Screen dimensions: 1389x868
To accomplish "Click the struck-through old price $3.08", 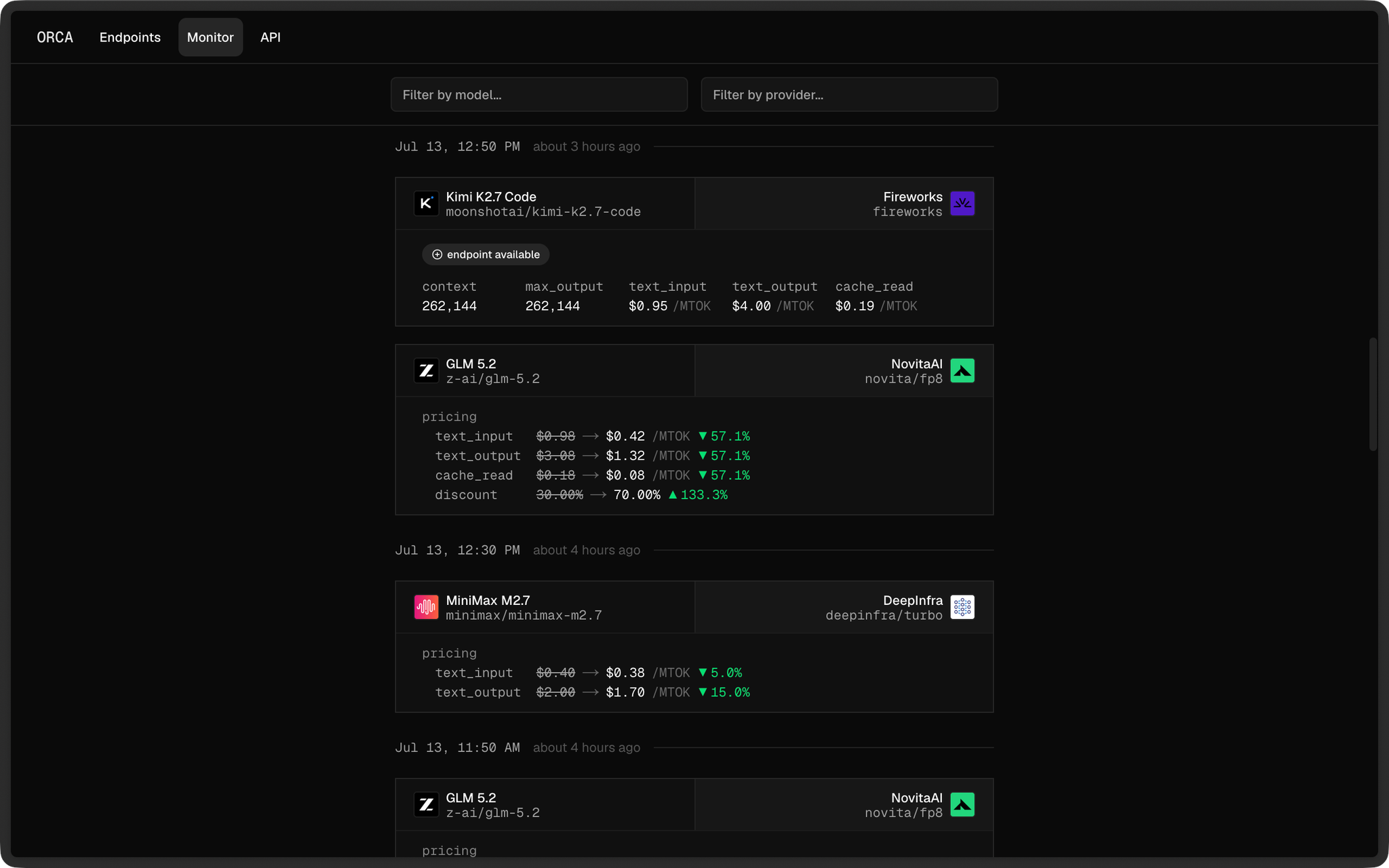I will [x=555, y=456].
